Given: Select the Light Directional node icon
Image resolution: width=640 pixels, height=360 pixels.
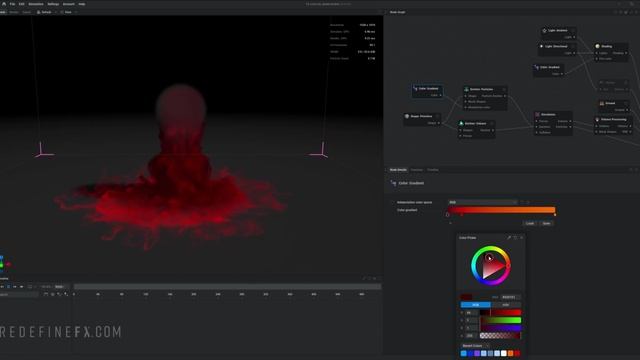Looking at the screenshot, I should click(542, 47).
